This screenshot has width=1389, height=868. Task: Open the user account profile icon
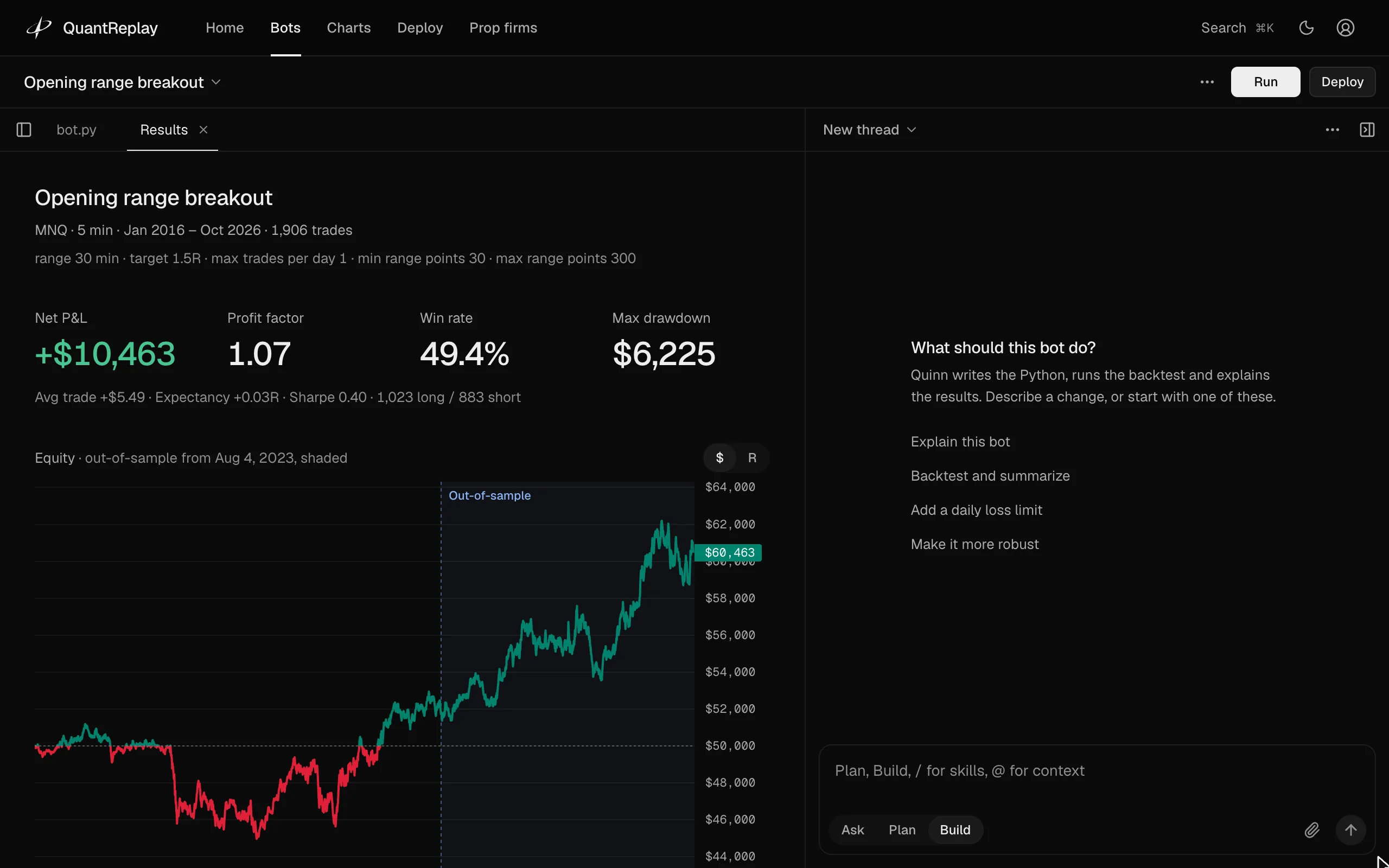(x=1346, y=28)
